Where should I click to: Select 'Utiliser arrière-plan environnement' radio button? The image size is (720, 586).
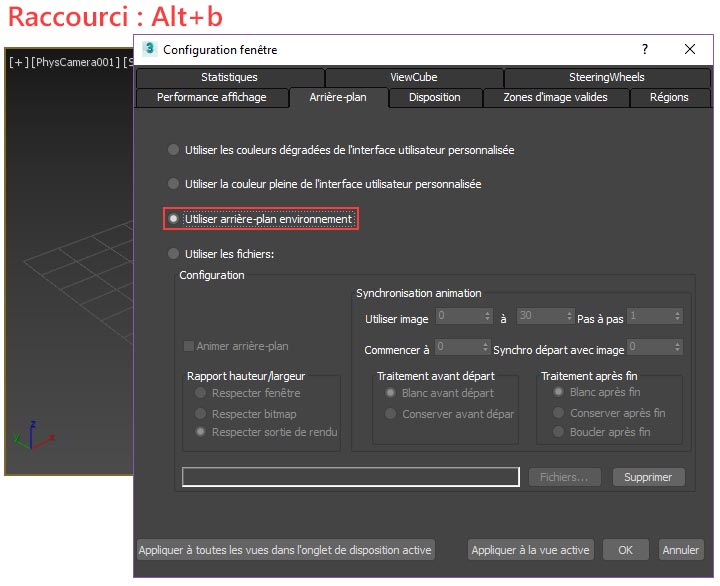174,219
